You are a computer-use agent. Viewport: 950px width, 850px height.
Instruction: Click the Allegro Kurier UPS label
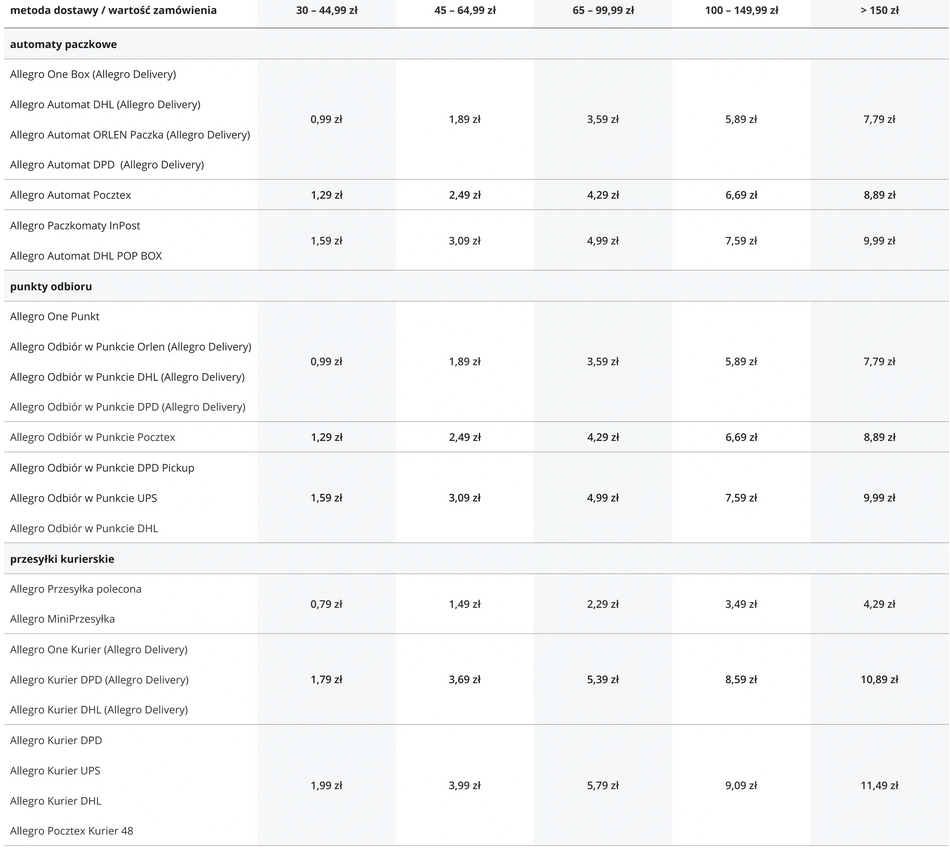[x=55, y=771]
